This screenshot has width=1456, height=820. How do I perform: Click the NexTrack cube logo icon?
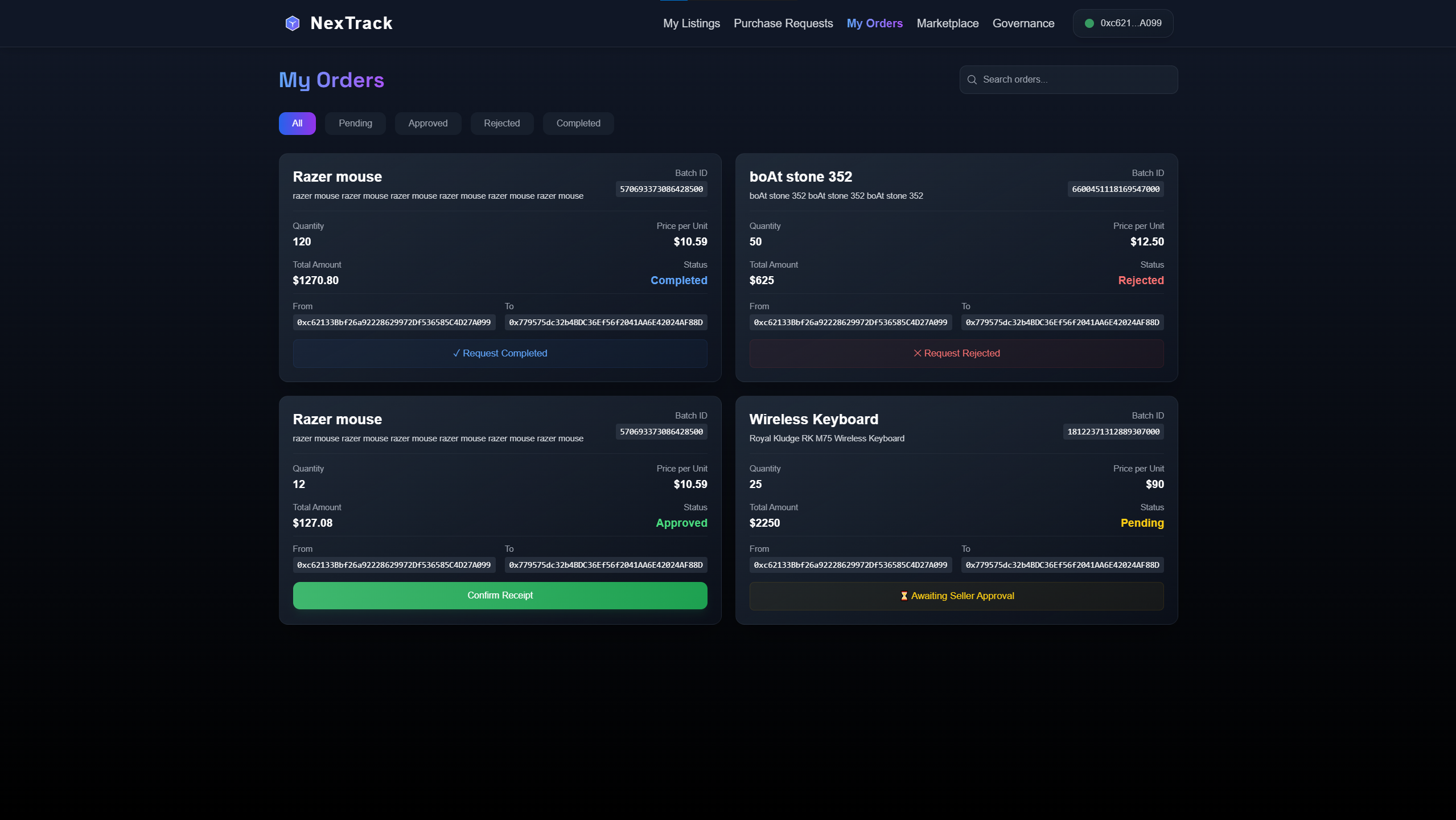pos(292,23)
